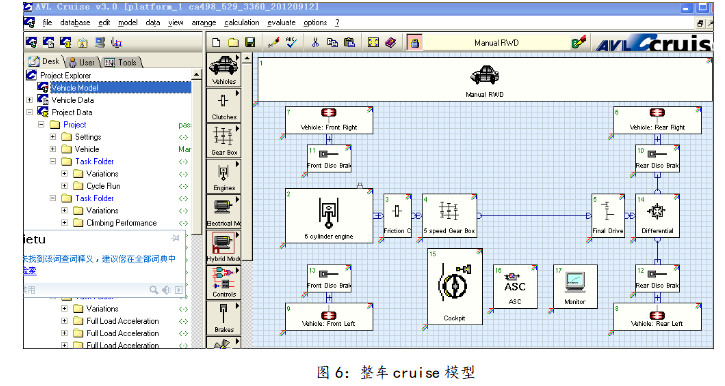Select the Vehicles component palette
The width and height of the screenshot is (725, 386).
point(224,70)
